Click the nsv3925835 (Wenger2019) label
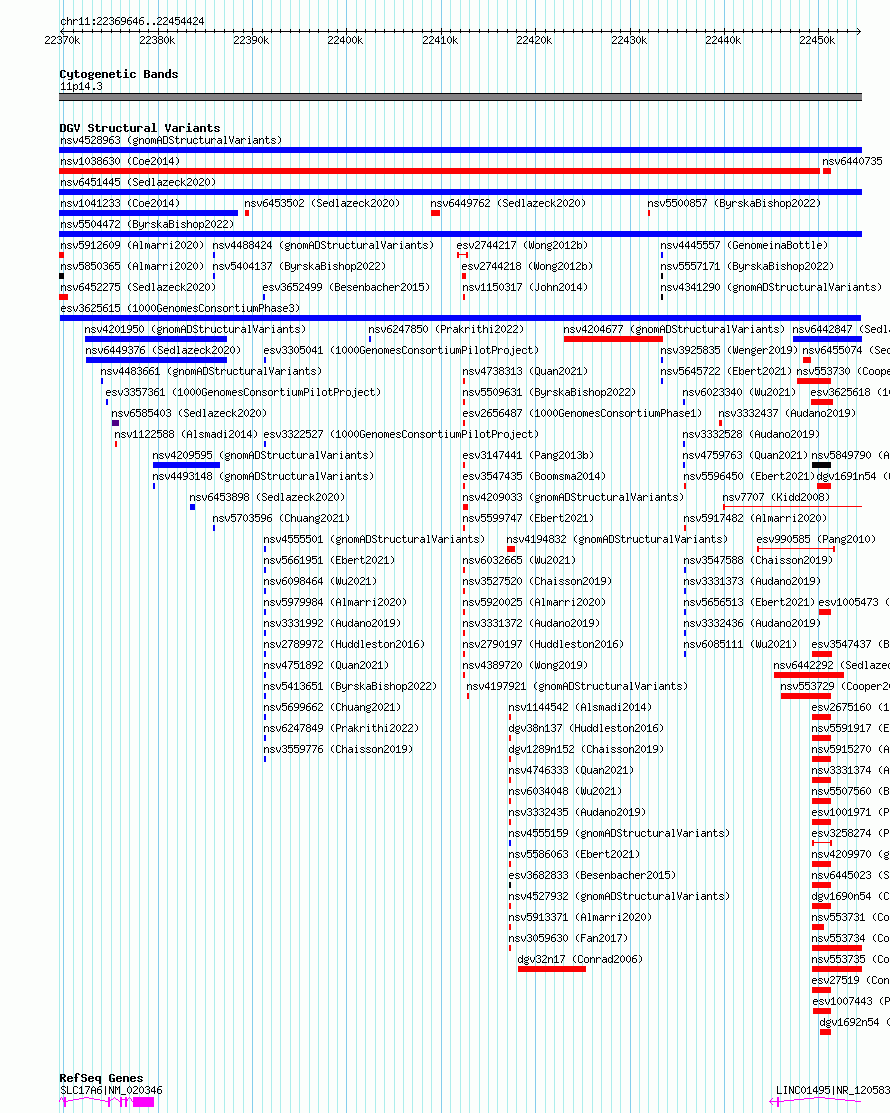 (729, 351)
